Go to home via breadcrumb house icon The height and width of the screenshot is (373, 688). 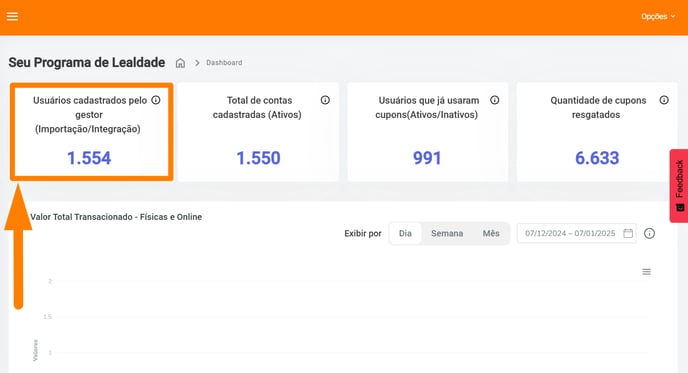[x=180, y=63]
